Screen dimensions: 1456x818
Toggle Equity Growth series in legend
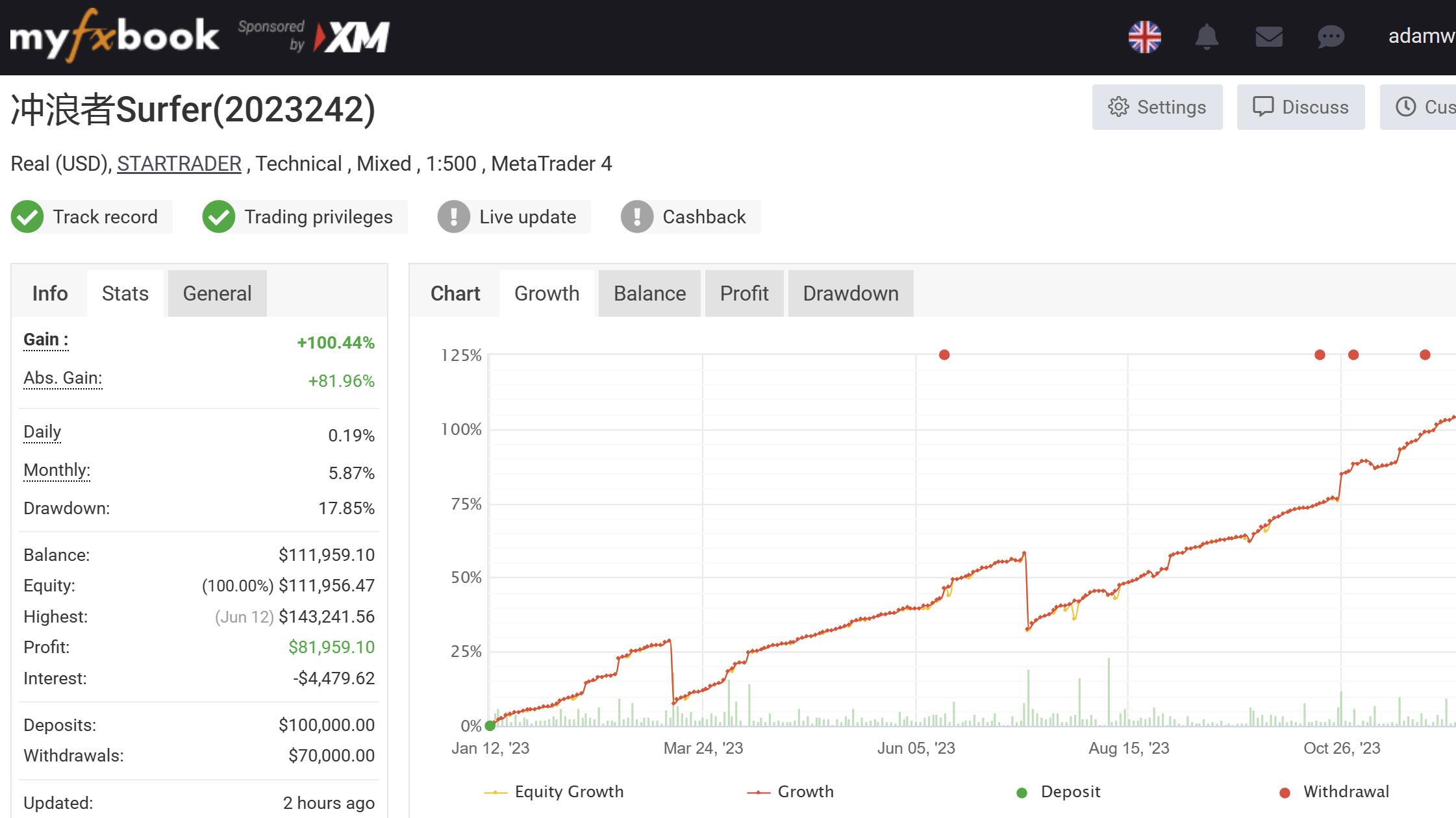tap(554, 792)
